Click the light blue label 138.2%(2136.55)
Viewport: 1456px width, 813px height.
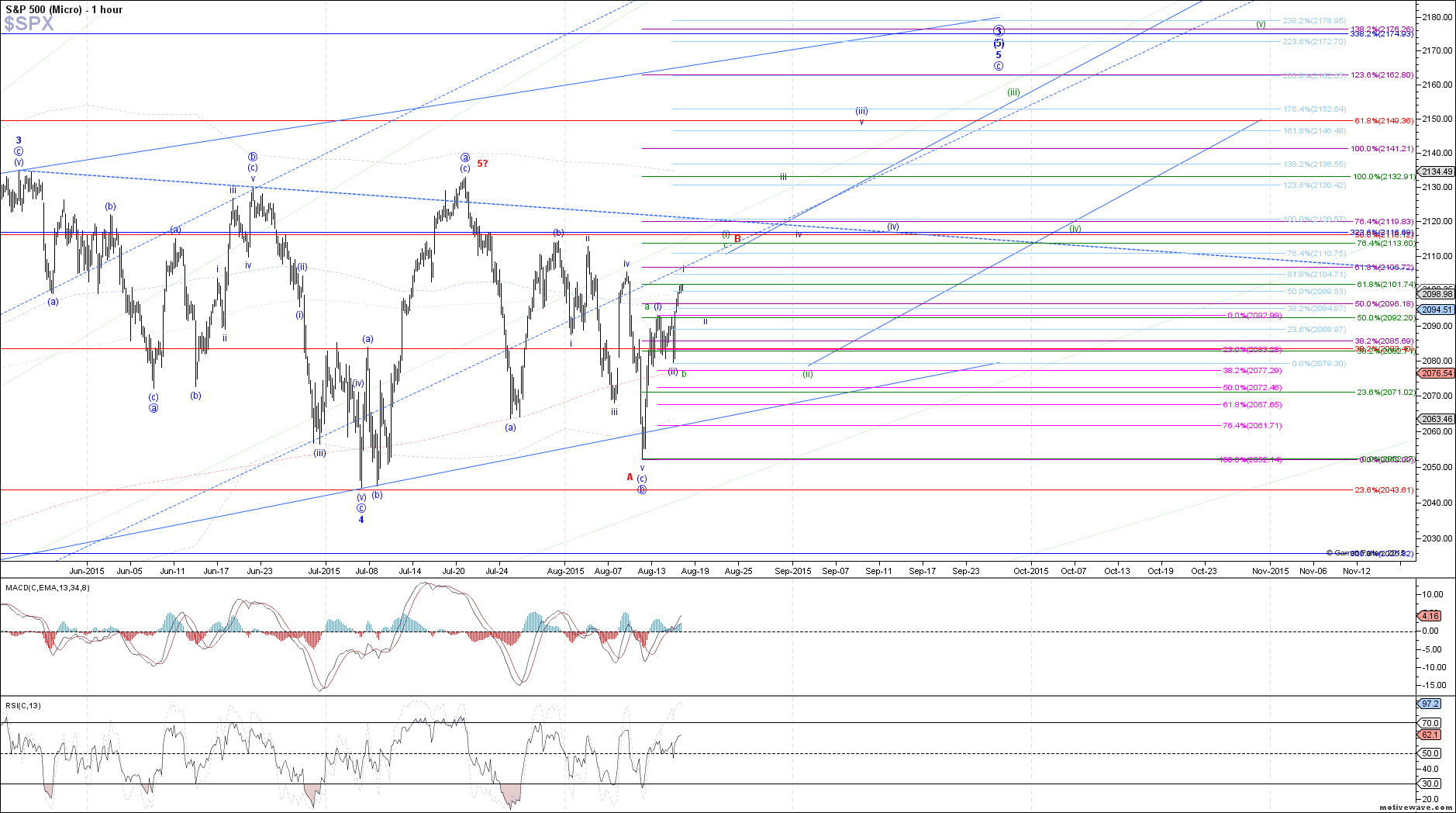(x=1314, y=164)
